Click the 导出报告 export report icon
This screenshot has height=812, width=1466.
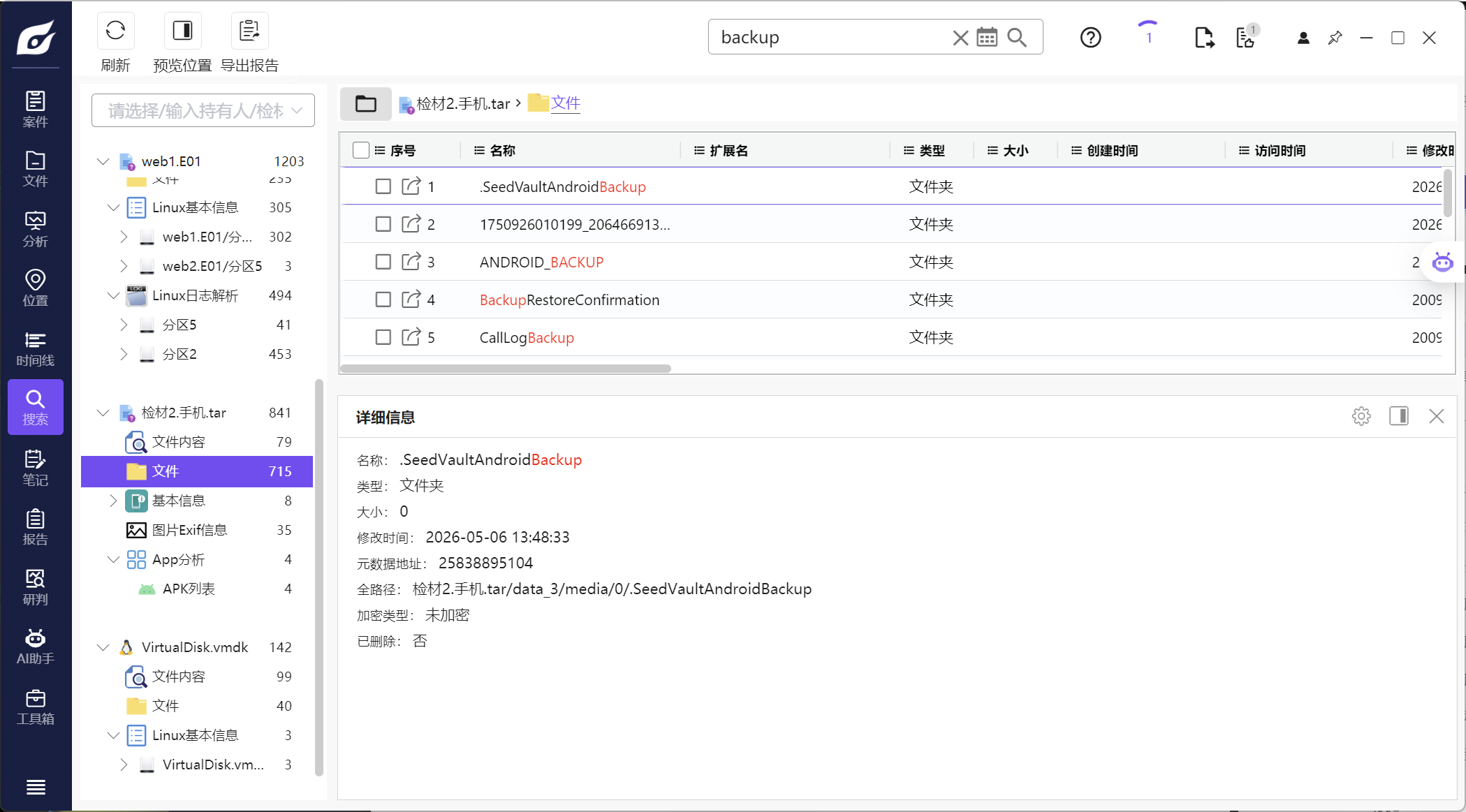pyautogui.click(x=249, y=31)
